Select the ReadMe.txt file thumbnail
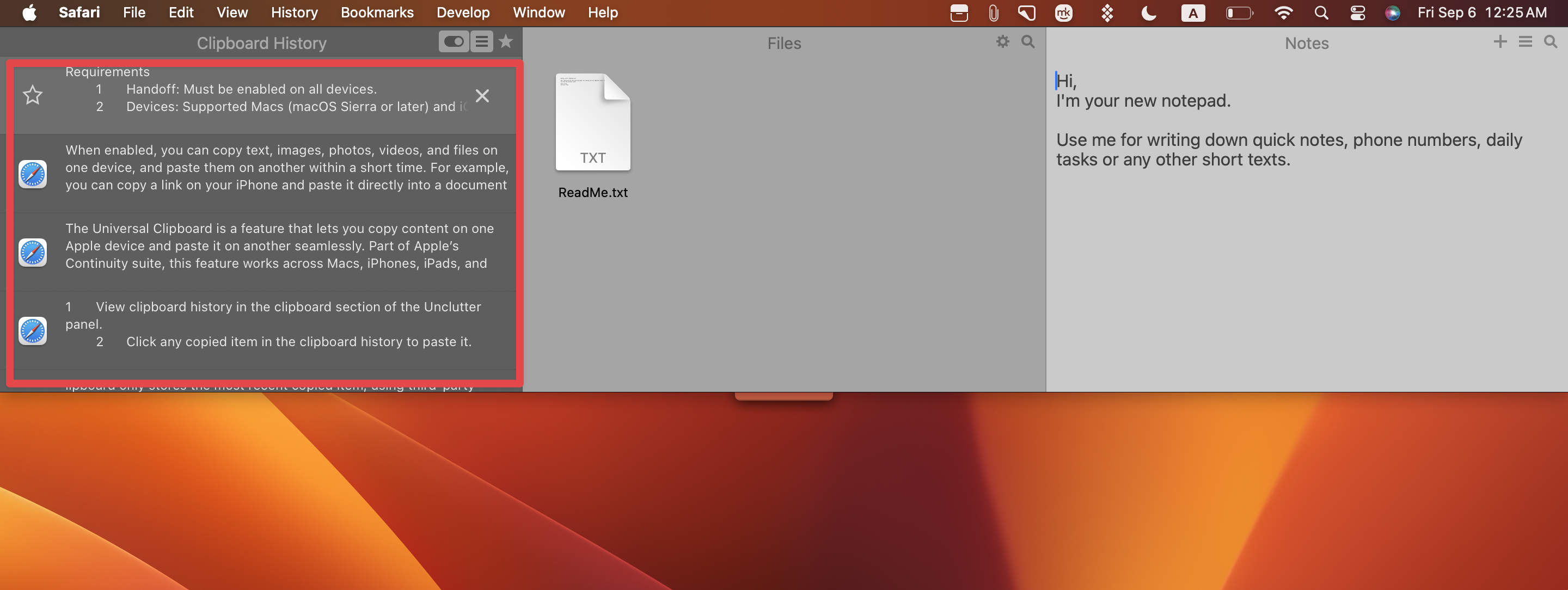1568x590 pixels. pyautogui.click(x=593, y=122)
